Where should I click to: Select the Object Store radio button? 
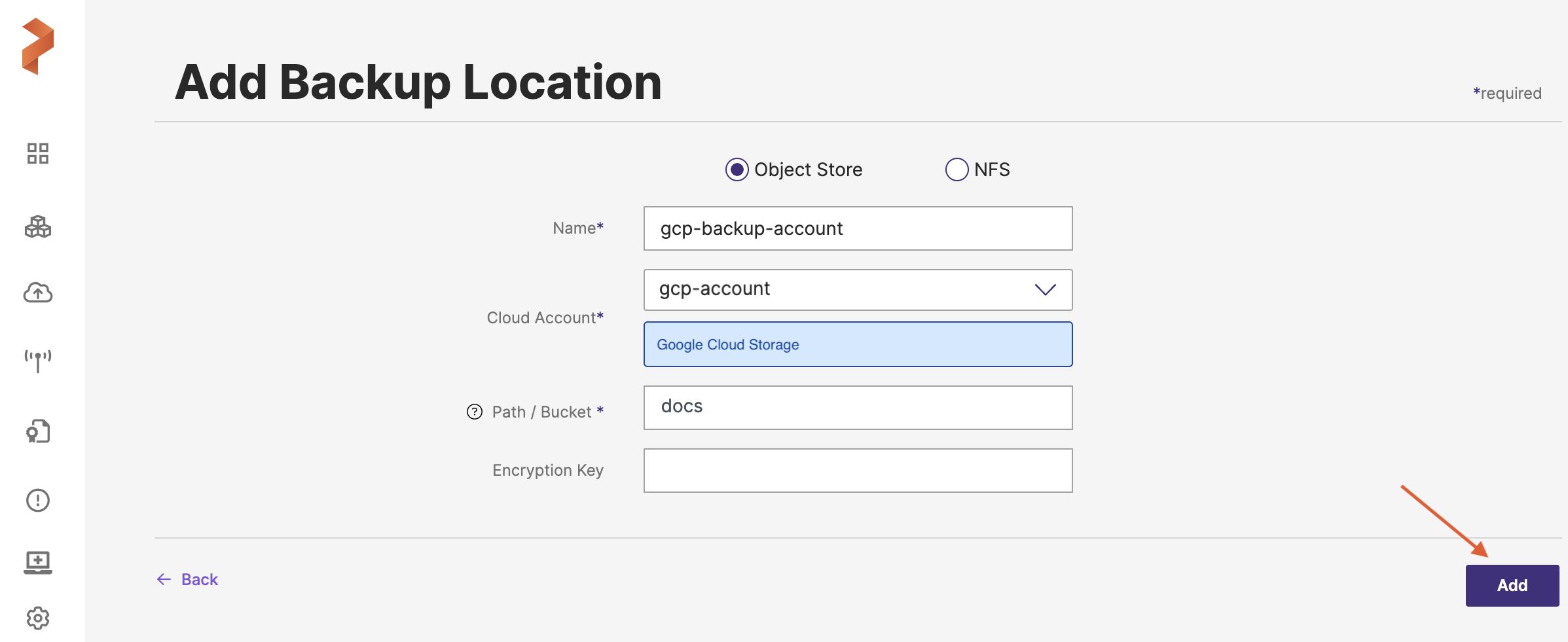(737, 169)
